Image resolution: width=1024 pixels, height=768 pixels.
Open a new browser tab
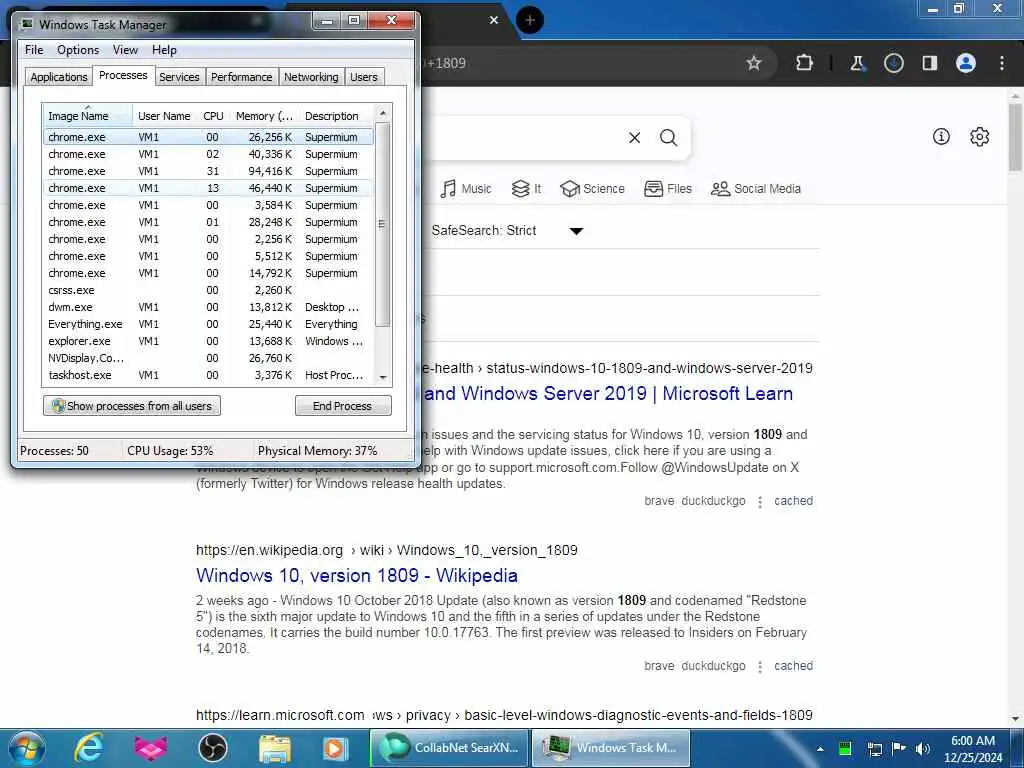[x=530, y=20]
